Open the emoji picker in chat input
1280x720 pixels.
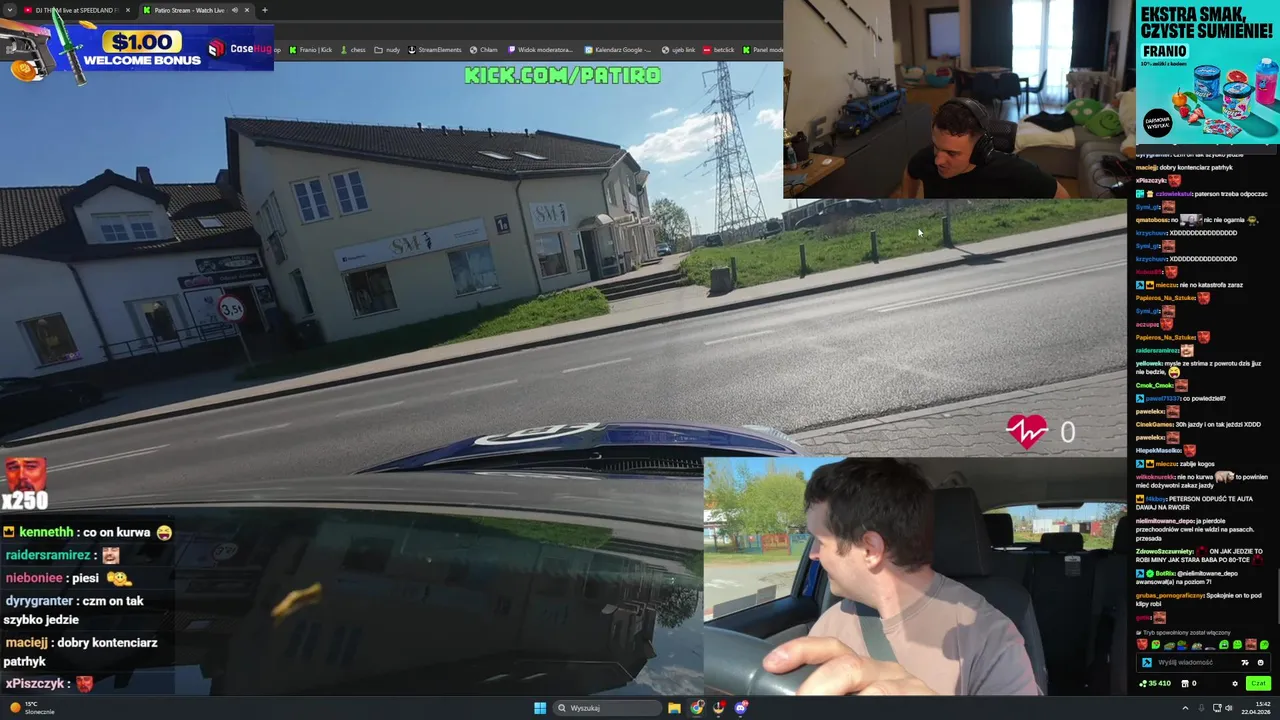click(1260, 662)
